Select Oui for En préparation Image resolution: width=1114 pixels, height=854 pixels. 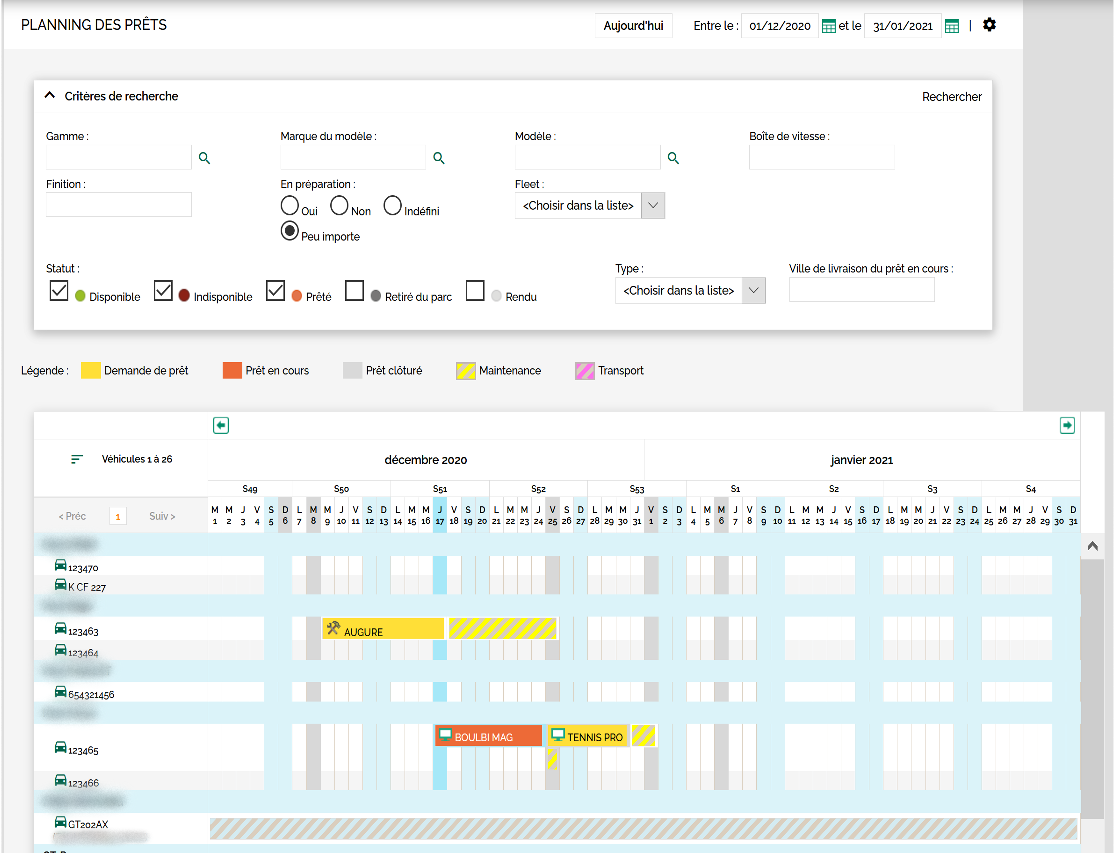tap(289, 205)
